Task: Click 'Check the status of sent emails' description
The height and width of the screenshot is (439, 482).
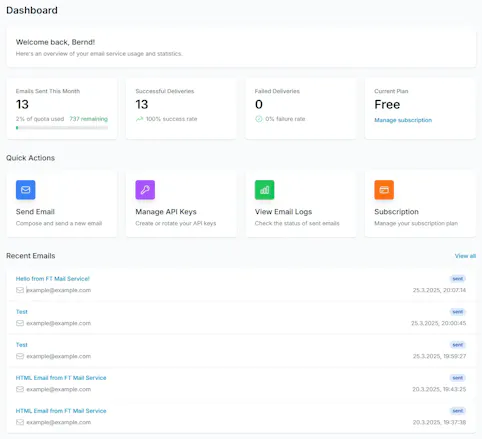Action: (297, 223)
